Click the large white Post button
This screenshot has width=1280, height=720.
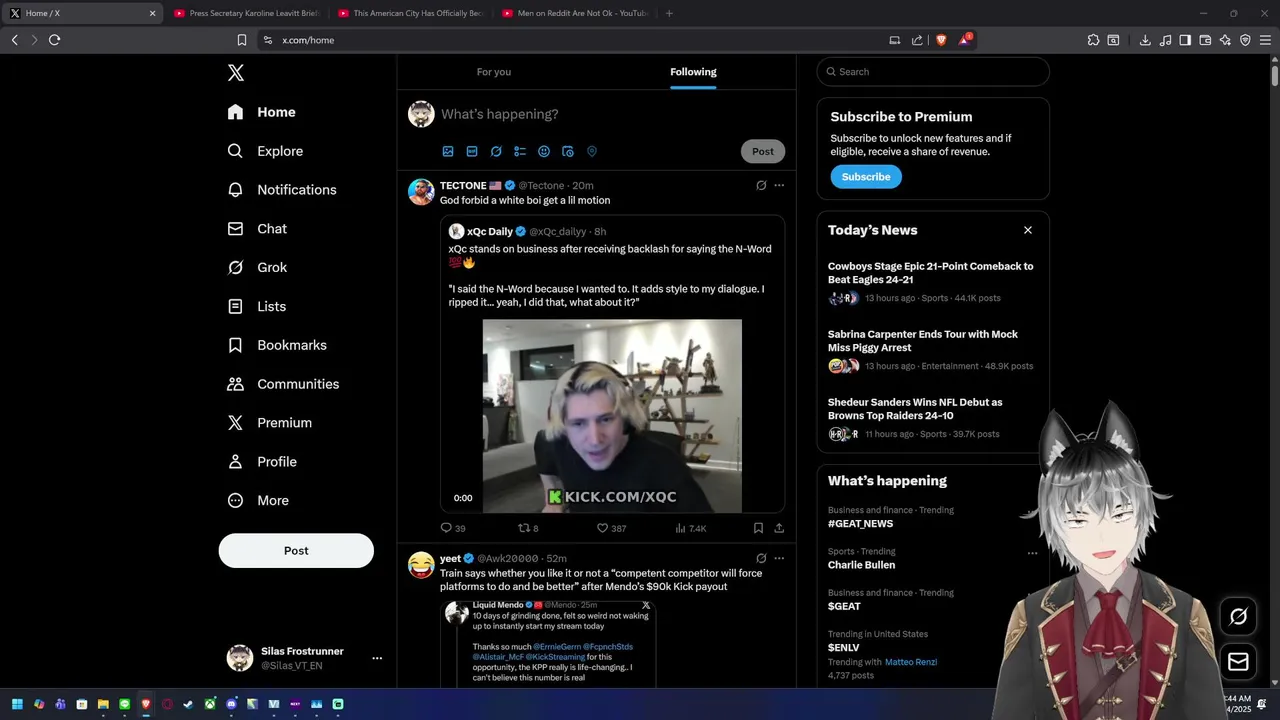(296, 551)
